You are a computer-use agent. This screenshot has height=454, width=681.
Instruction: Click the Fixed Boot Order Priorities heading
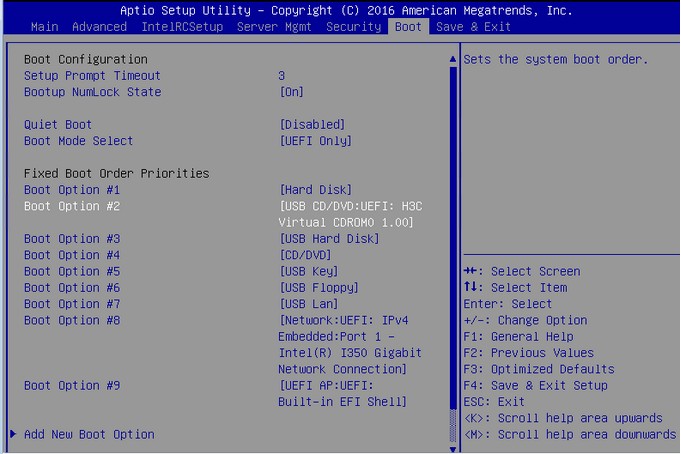pos(116,174)
